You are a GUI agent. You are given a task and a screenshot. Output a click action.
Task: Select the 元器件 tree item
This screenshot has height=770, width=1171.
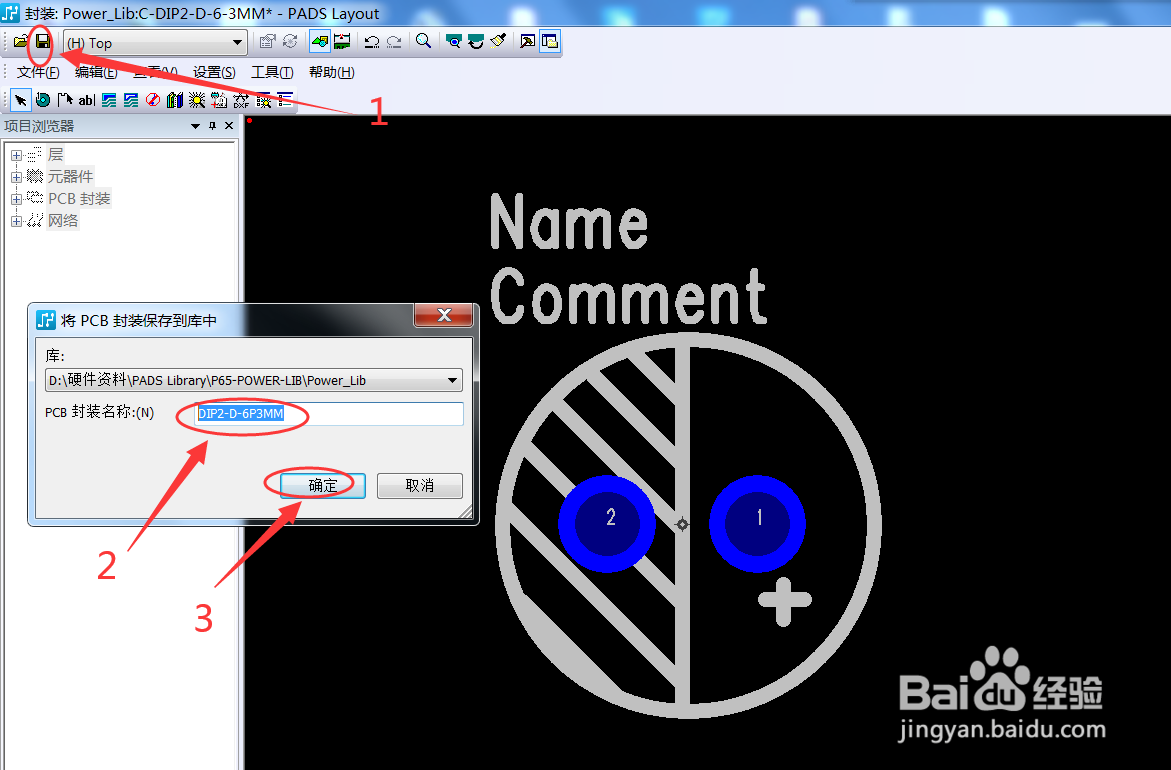(x=71, y=177)
